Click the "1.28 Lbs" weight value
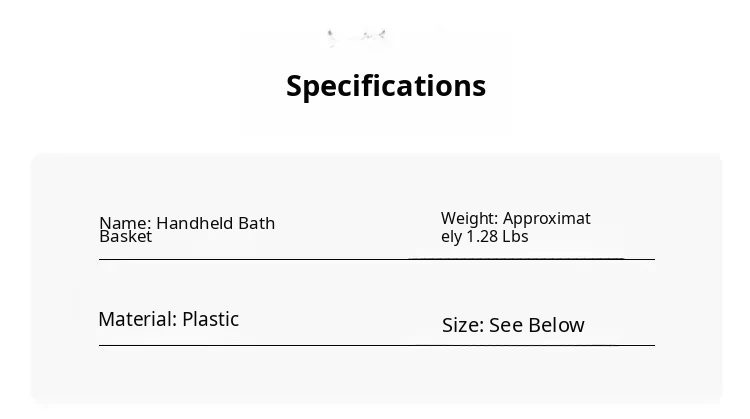 [497, 237]
